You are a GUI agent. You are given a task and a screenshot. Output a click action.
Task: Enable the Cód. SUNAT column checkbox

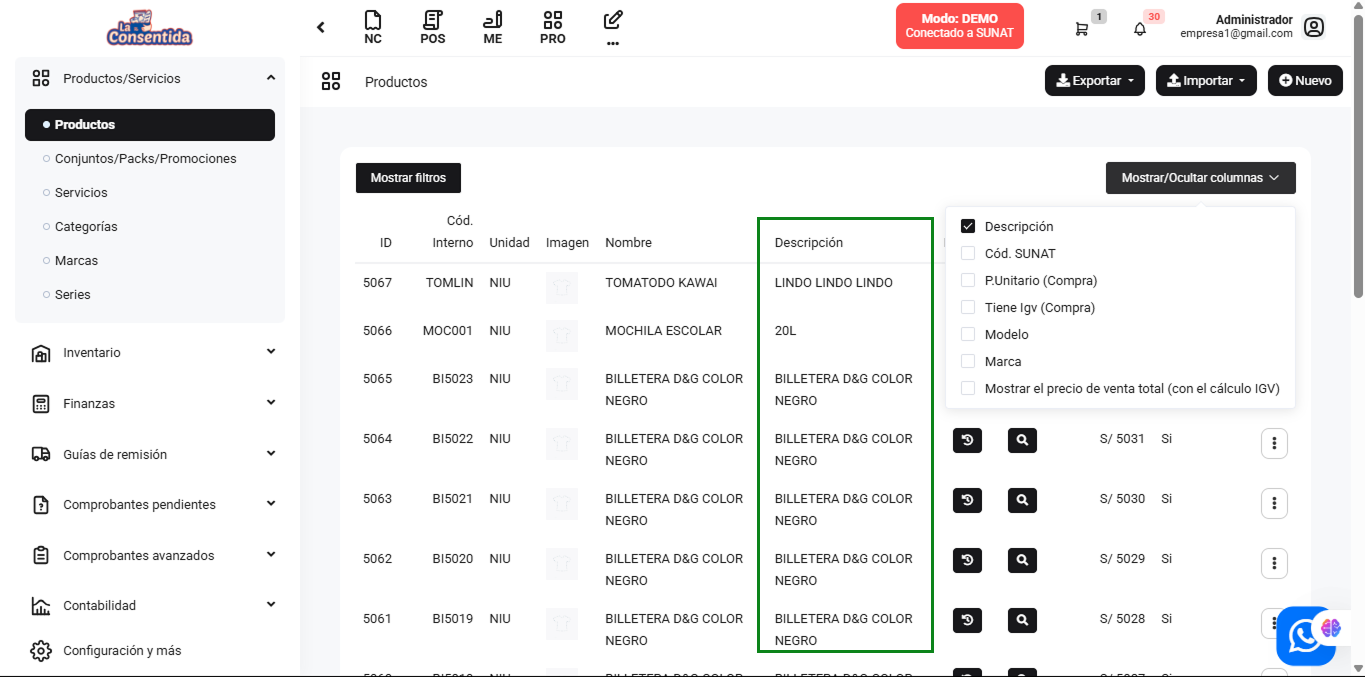[968, 253]
